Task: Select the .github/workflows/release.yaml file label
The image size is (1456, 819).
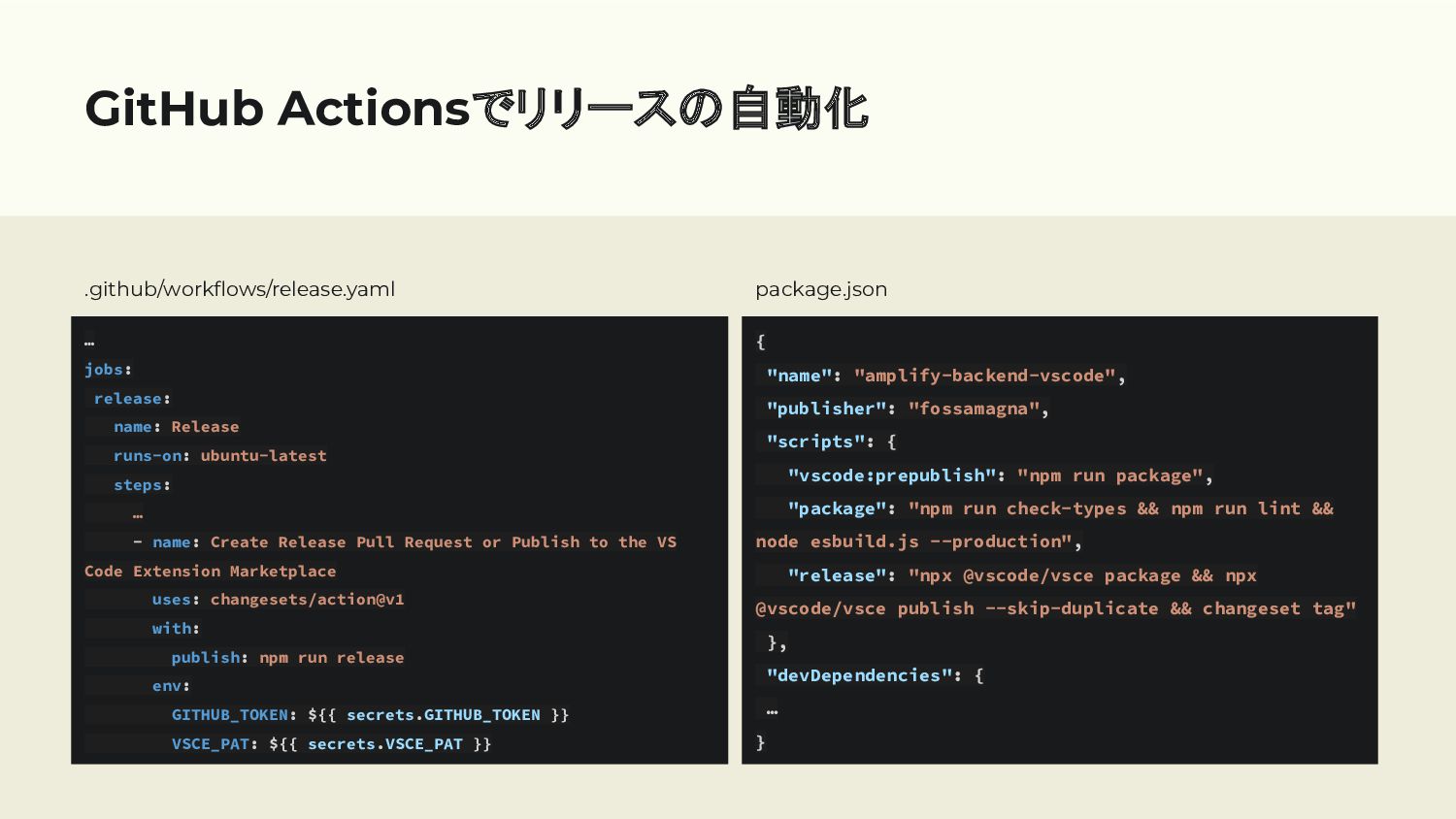Action: 240,289
